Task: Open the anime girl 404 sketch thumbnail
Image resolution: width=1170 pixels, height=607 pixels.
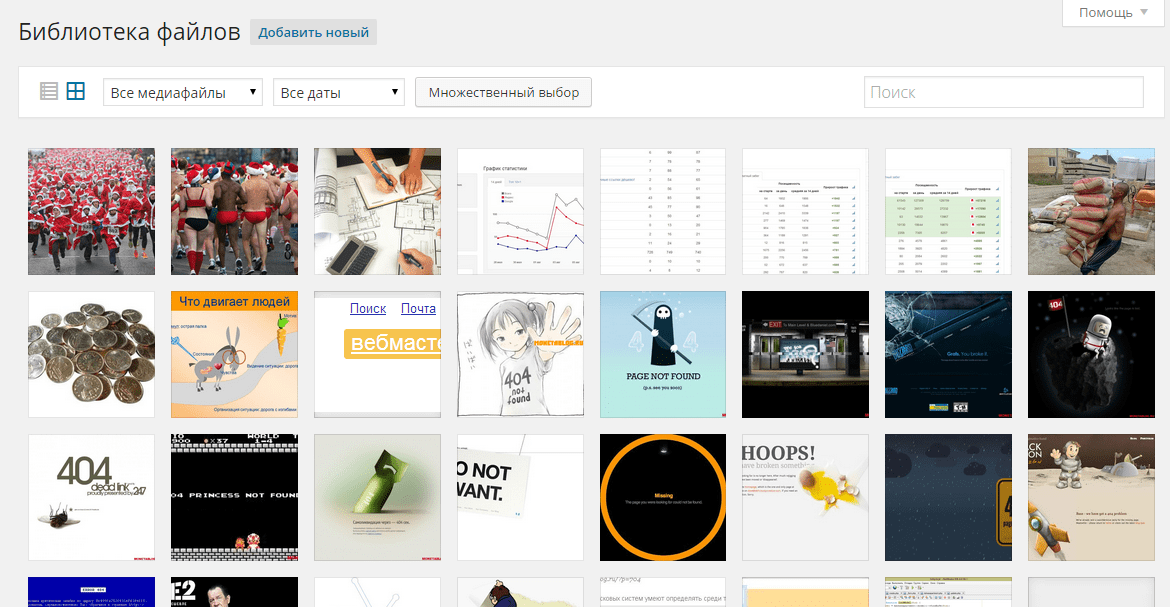Action: click(520, 355)
